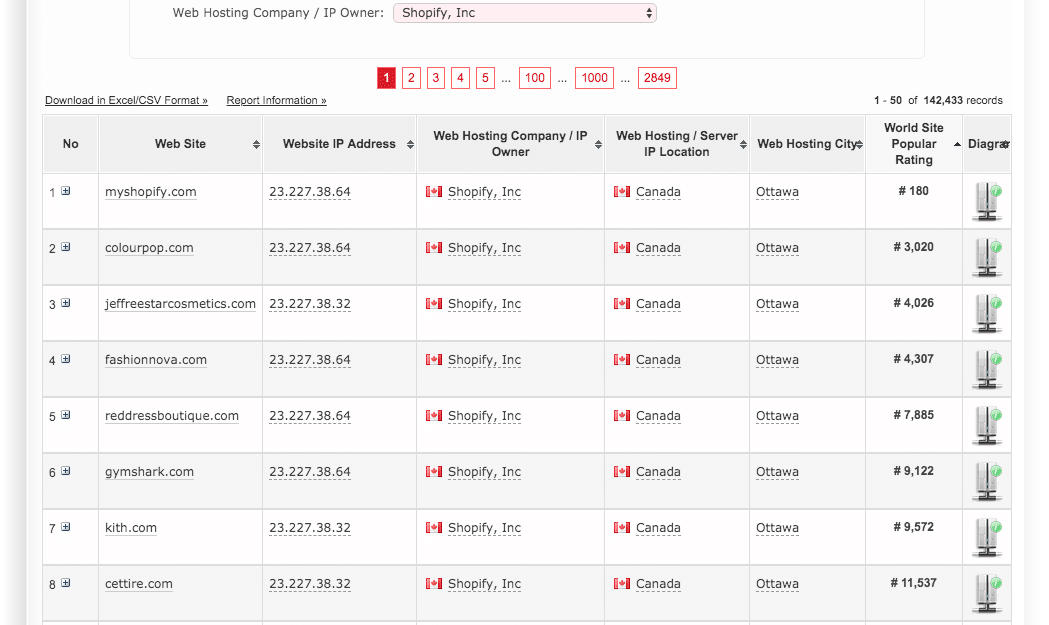Open fashionnova.com website link

[x=156, y=360]
